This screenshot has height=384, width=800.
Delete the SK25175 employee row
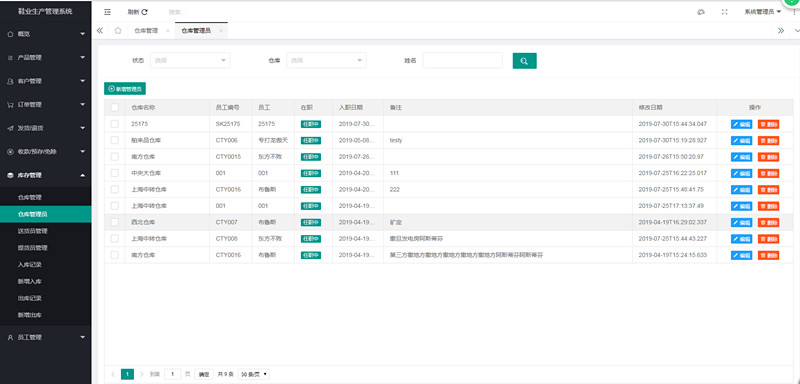768,124
